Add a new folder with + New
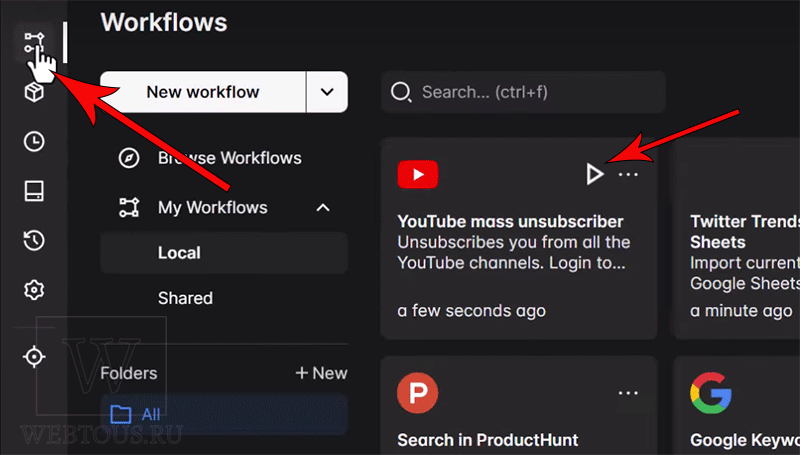The height and width of the screenshot is (455, 800). [321, 373]
